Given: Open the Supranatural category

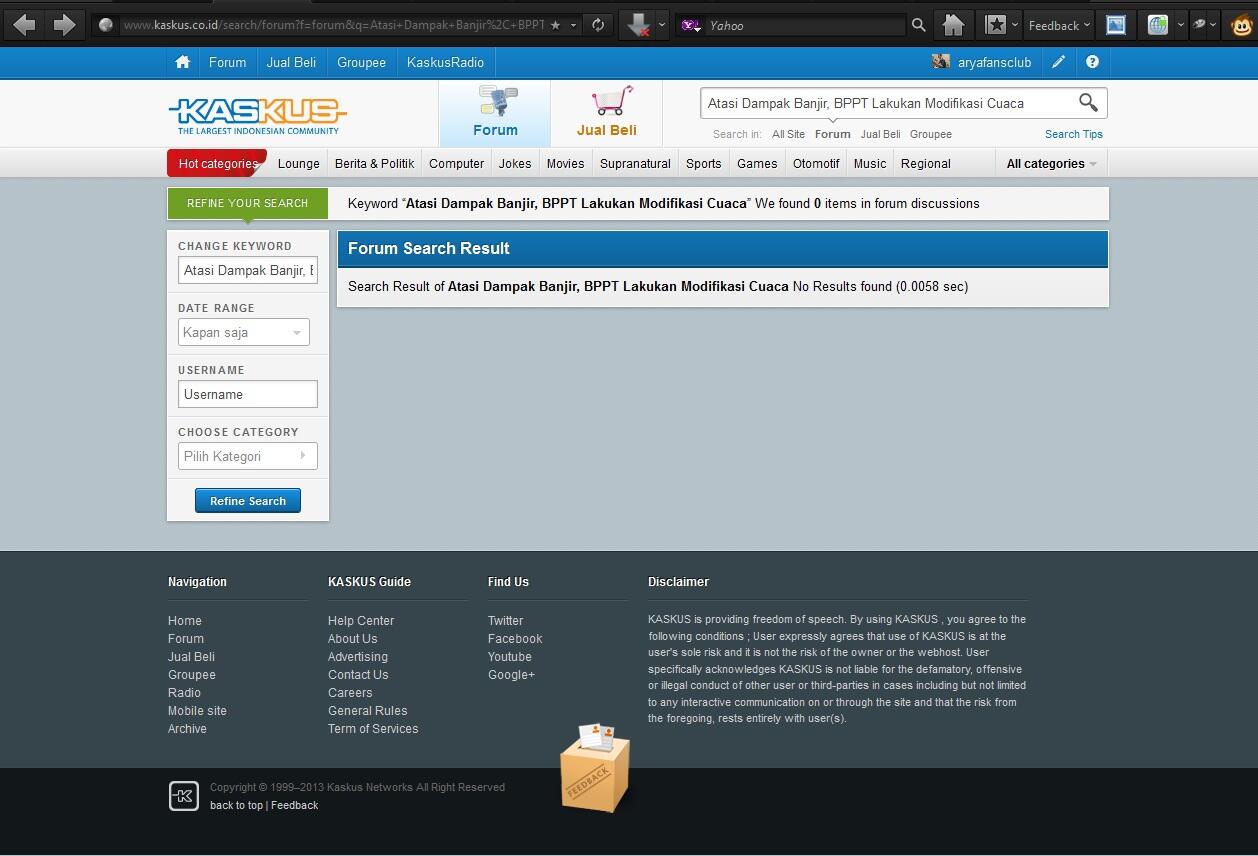Looking at the screenshot, I should coord(635,164).
